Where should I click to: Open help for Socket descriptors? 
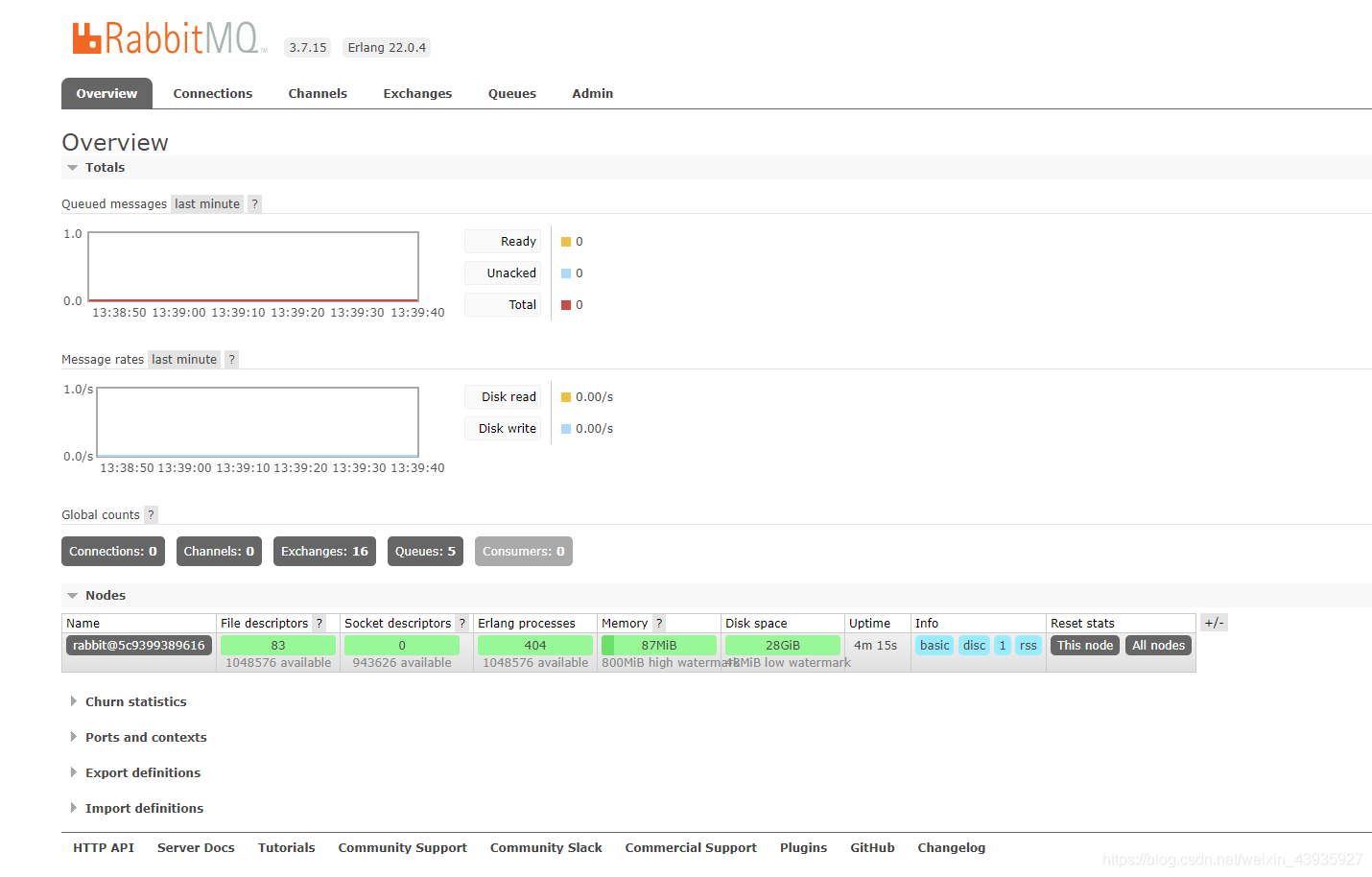[461, 623]
